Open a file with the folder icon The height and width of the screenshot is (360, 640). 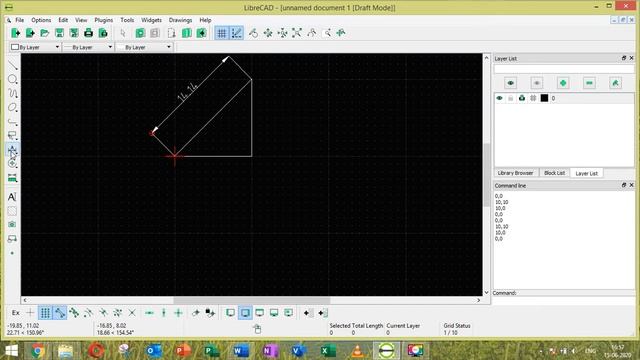[44, 33]
